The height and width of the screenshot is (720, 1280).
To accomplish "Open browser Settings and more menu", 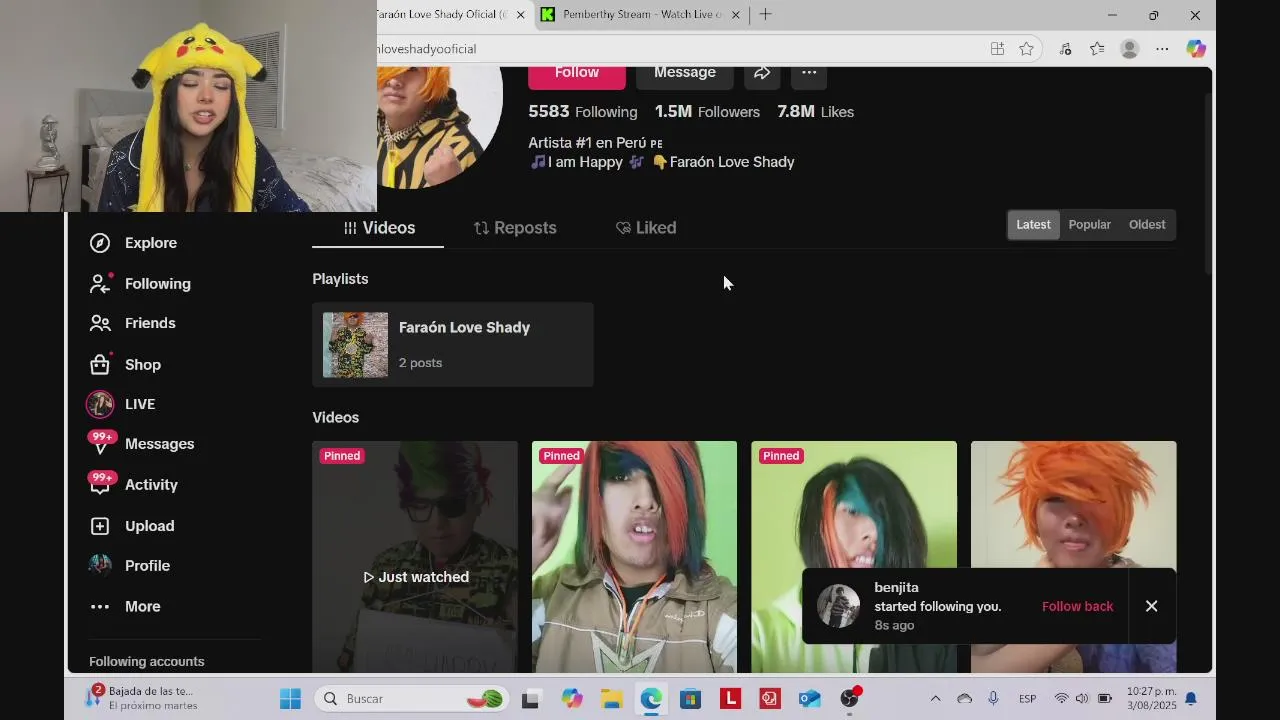I will (x=1162, y=49).
